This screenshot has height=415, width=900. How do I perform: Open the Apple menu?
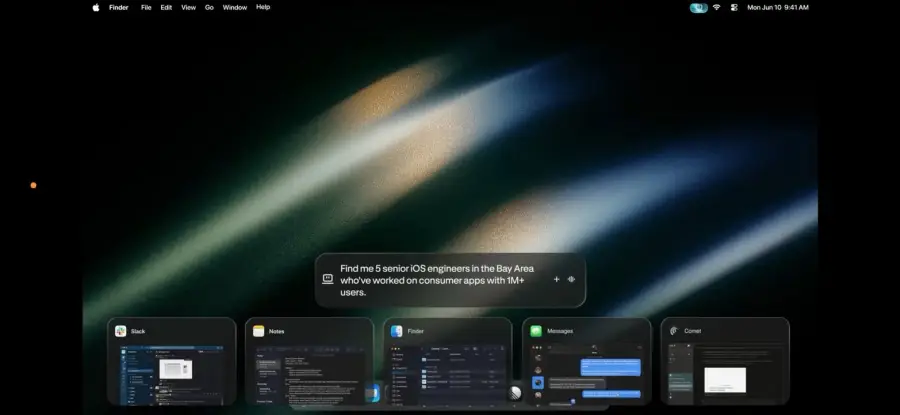[x=96, y=7]
